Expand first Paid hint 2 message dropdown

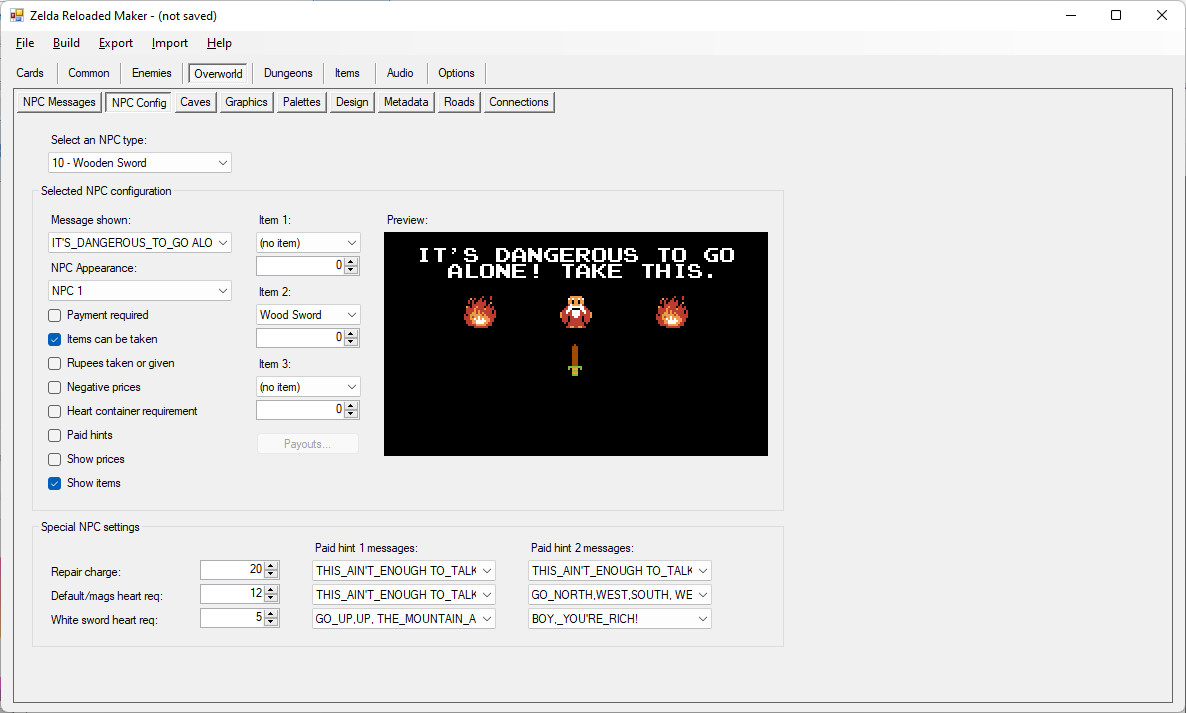(619, 571)
